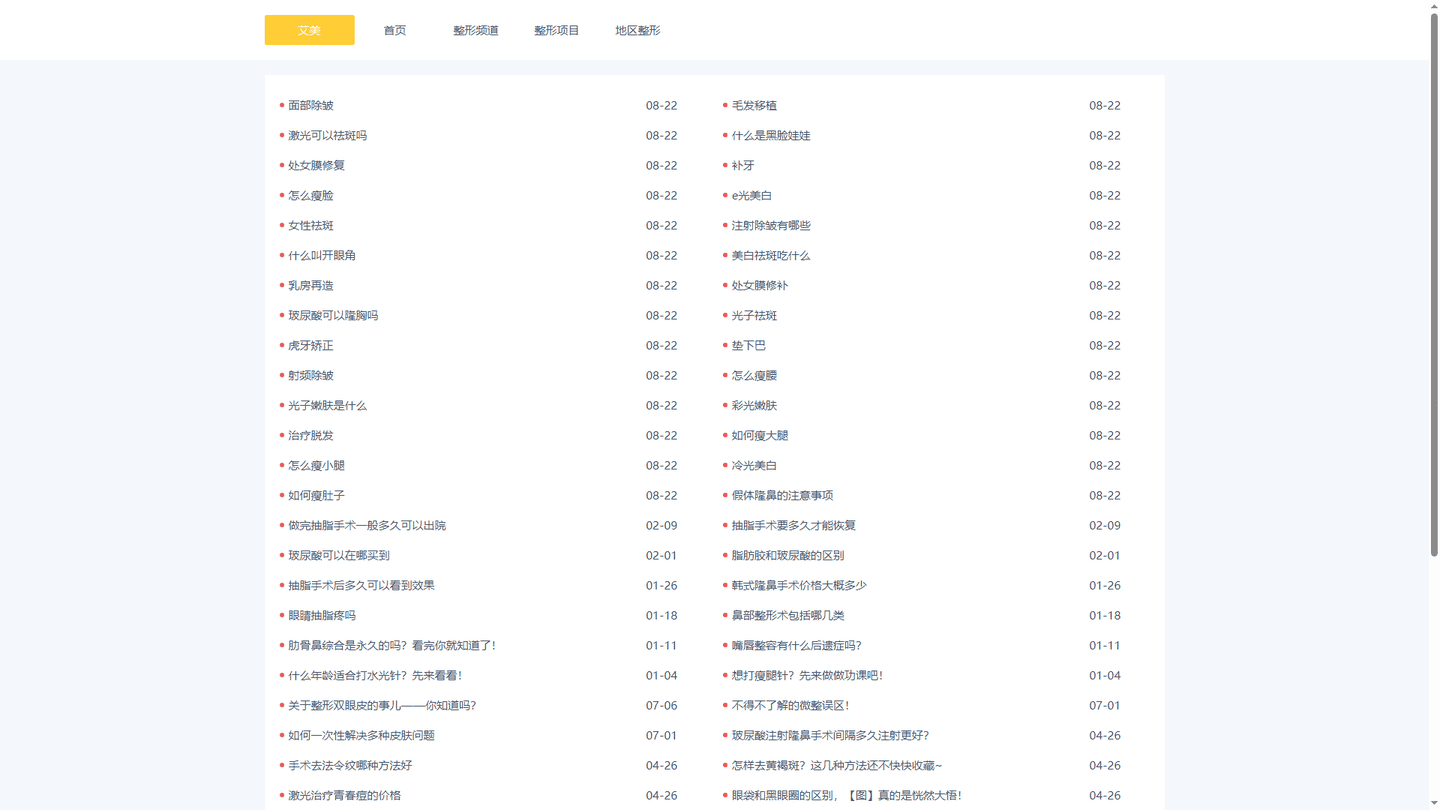Click the 光子祛斑 link
1440x810 pixels.
pos(754,315)
